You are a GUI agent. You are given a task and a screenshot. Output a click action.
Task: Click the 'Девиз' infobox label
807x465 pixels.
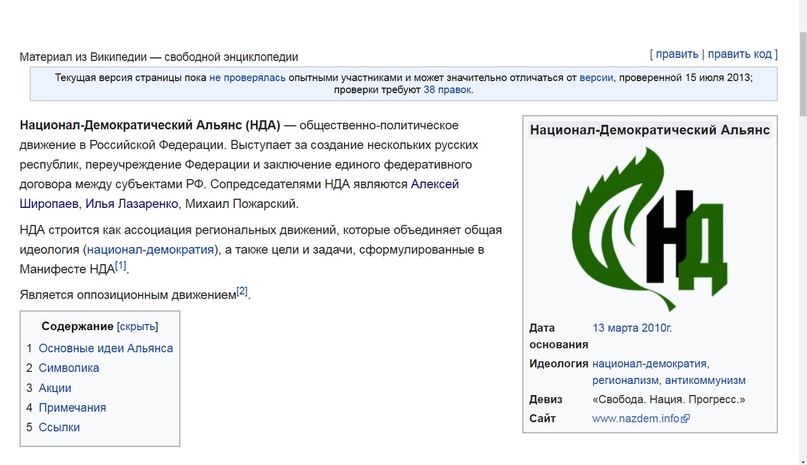click(x=546, y=399)
